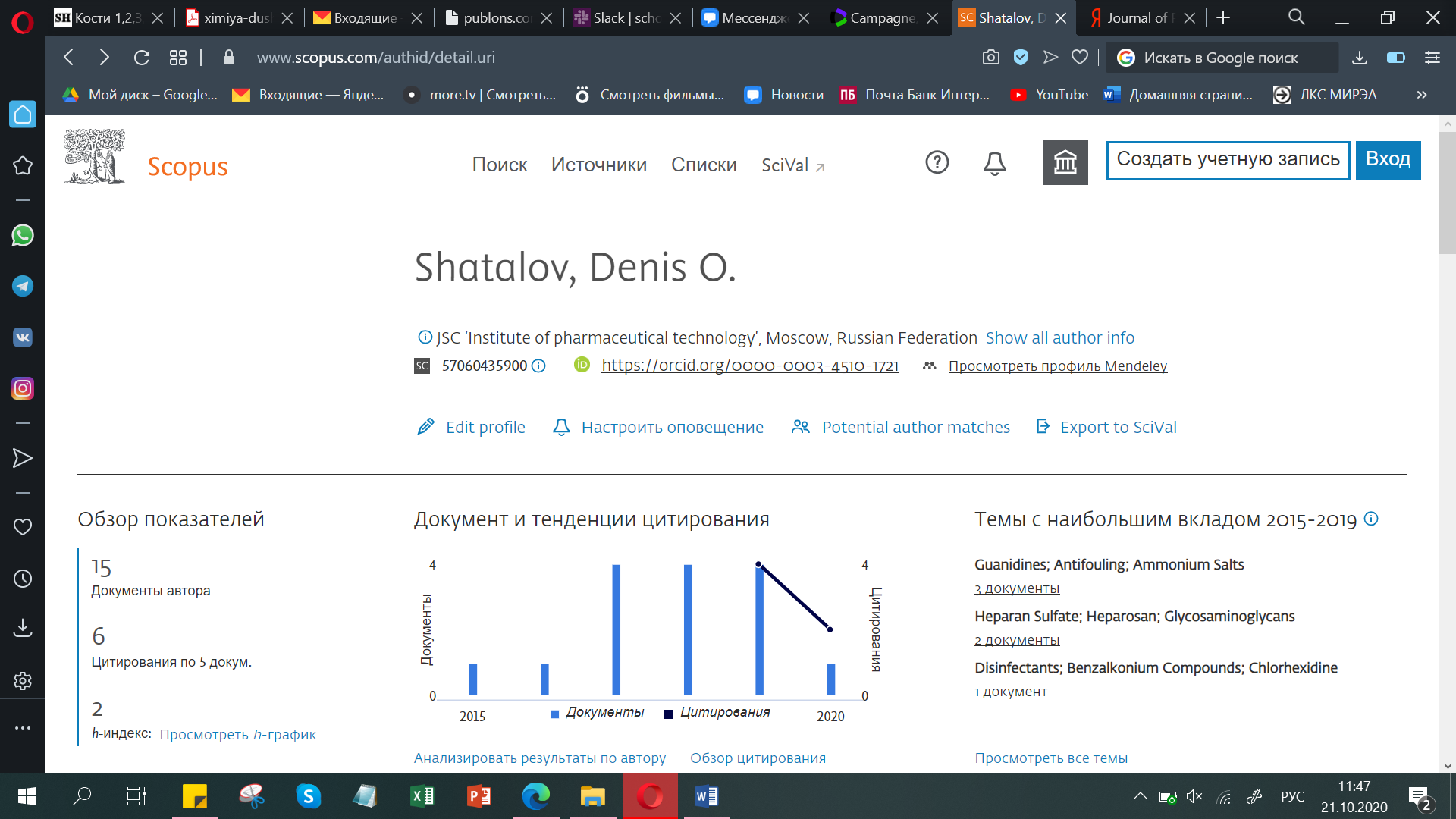1456x819 pixels.
Task: Open Scopus help question mark icon
Action: coord(937,162)
